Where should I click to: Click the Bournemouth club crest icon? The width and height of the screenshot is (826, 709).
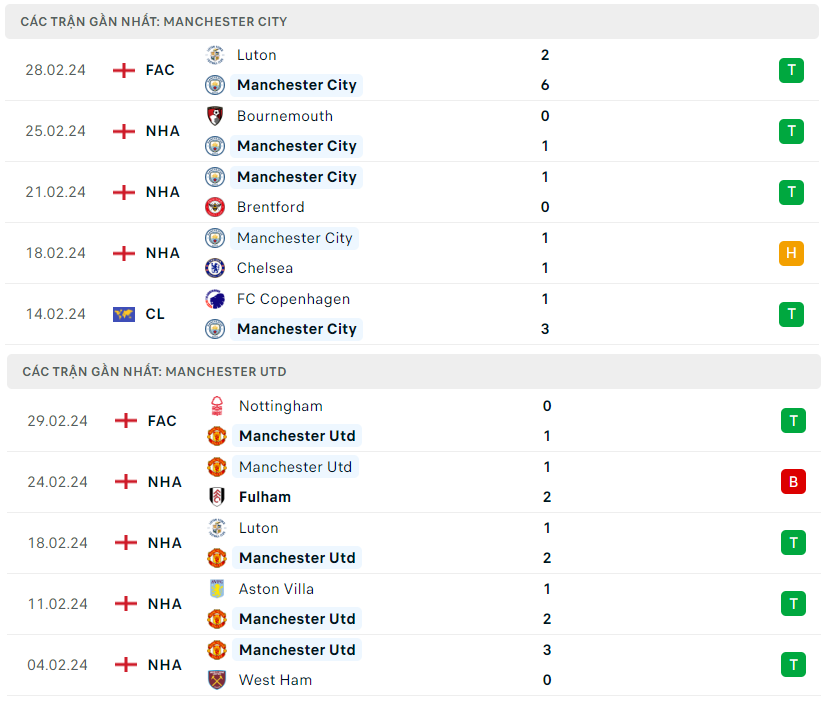pyautogui.click(x=215, y=116)
